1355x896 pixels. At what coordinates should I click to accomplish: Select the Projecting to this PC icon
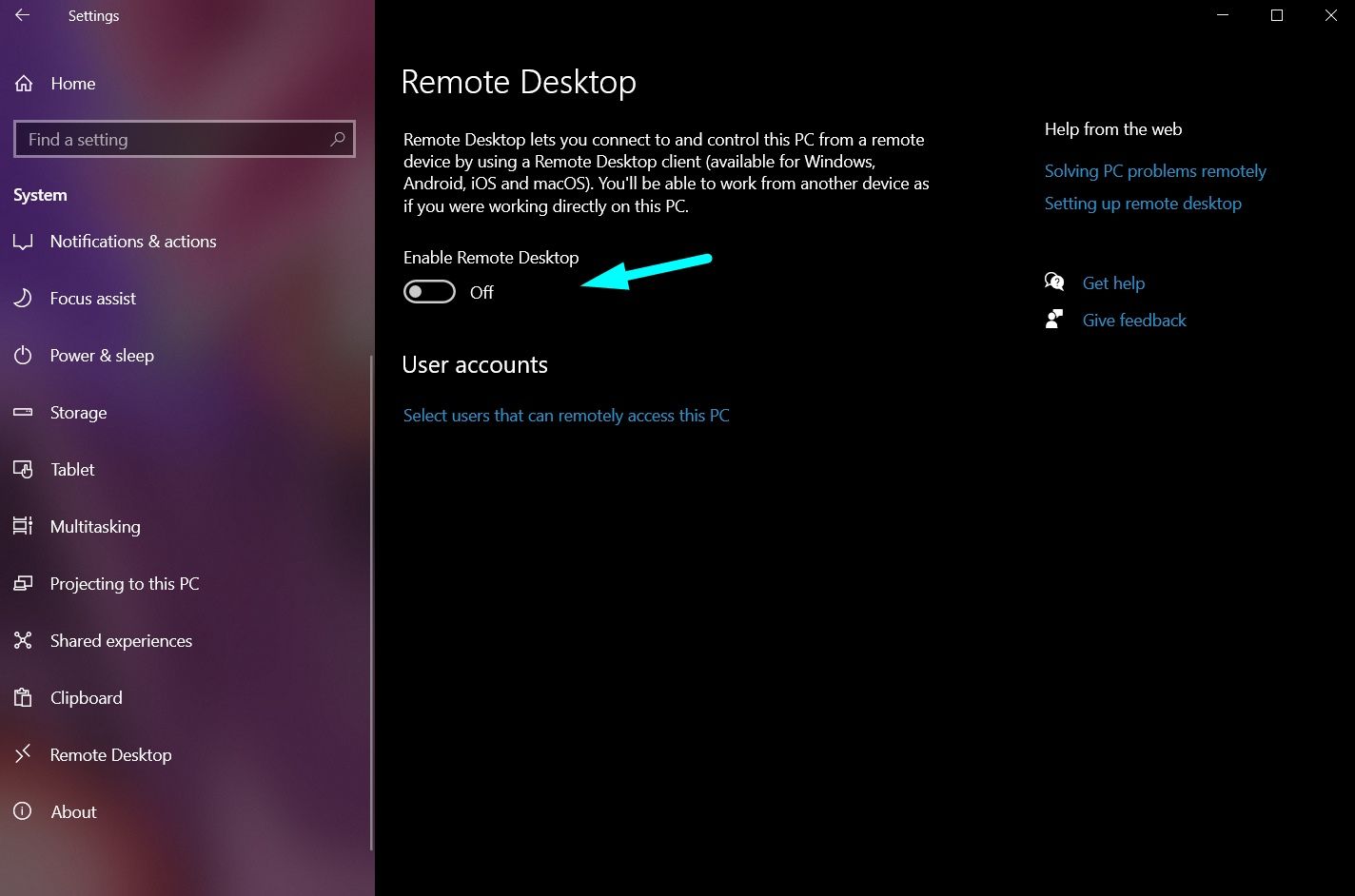pyautogui.click(x=23, y=584)
